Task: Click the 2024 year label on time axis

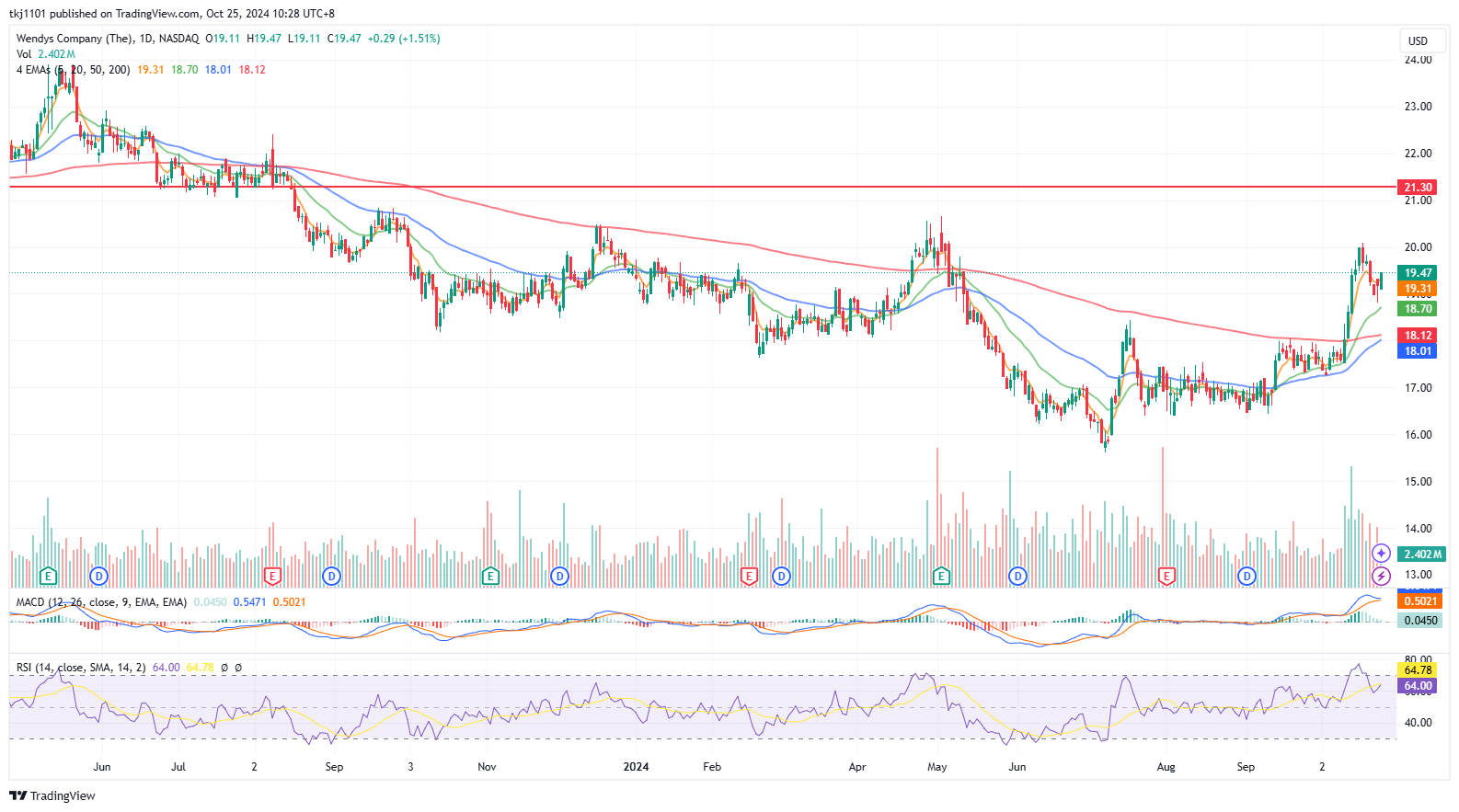Action: pos(636,767)
